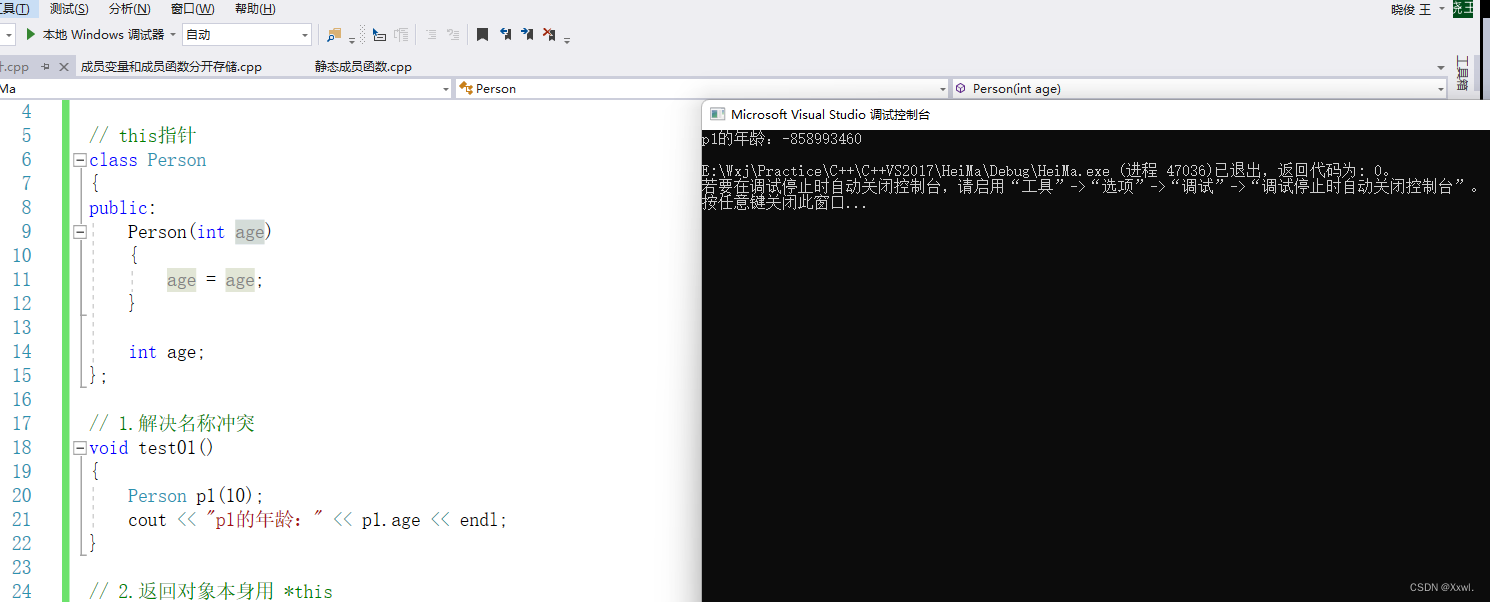Click the console line "按任意键关闭此窗口..."
1490x602 pixels.
pos(785,203)
